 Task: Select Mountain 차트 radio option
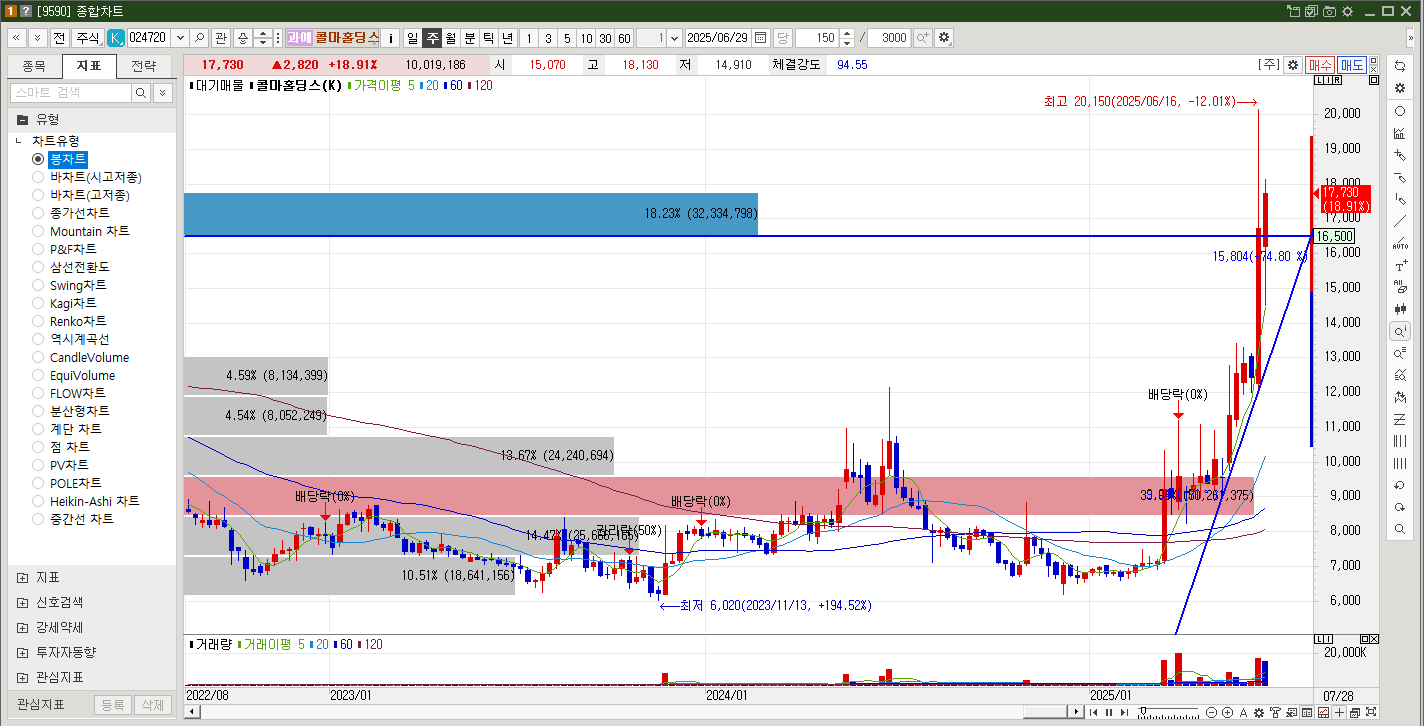pyautogui.click(x=38, y=231)
